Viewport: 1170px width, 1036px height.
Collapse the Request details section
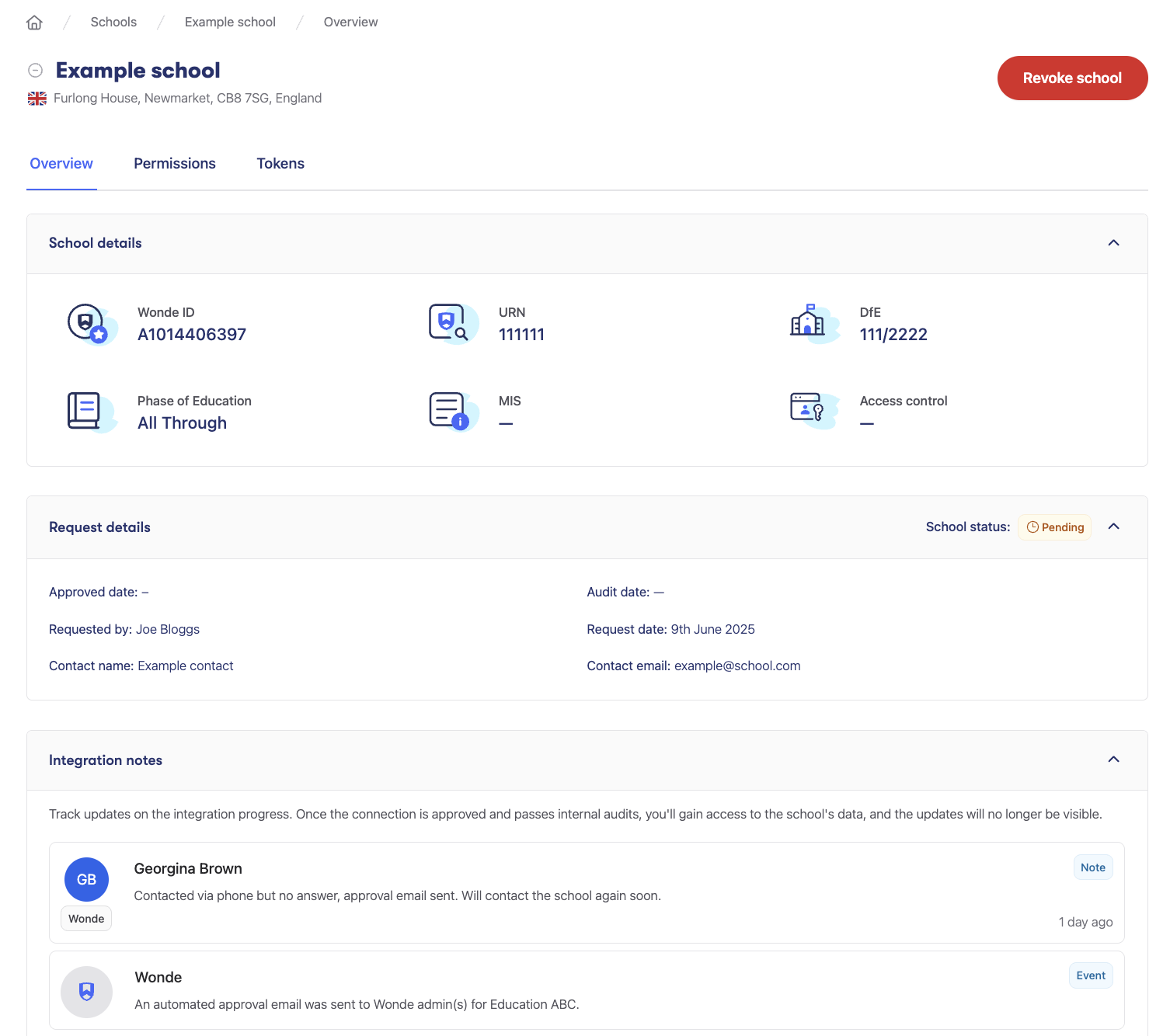(x=1113, y=527)
